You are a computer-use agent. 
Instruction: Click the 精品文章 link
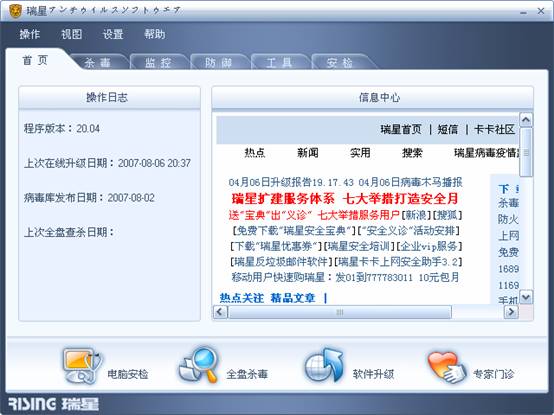293,298
